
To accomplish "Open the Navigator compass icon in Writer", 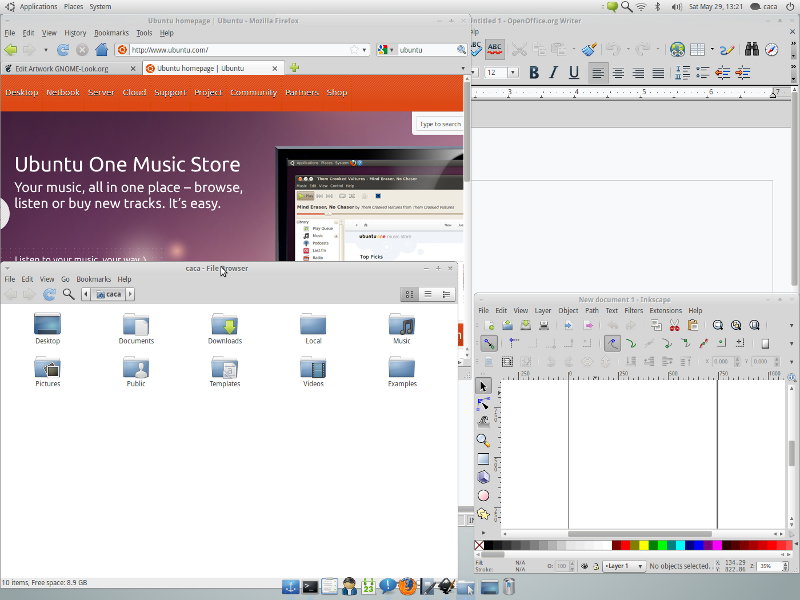I will pos(771,49).
